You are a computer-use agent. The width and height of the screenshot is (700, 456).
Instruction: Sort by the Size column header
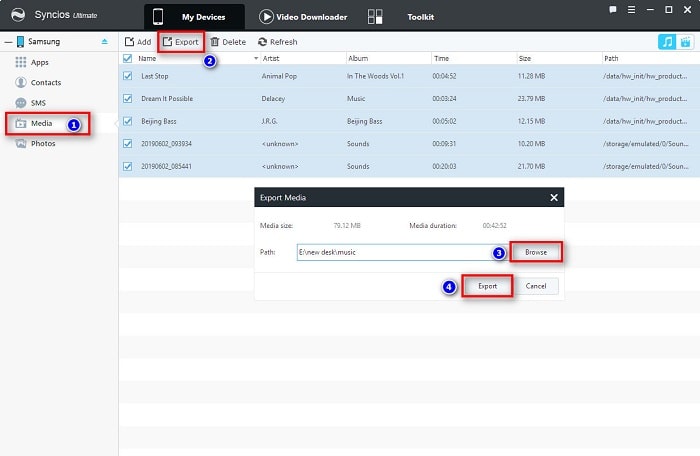(x=525, y=59)
